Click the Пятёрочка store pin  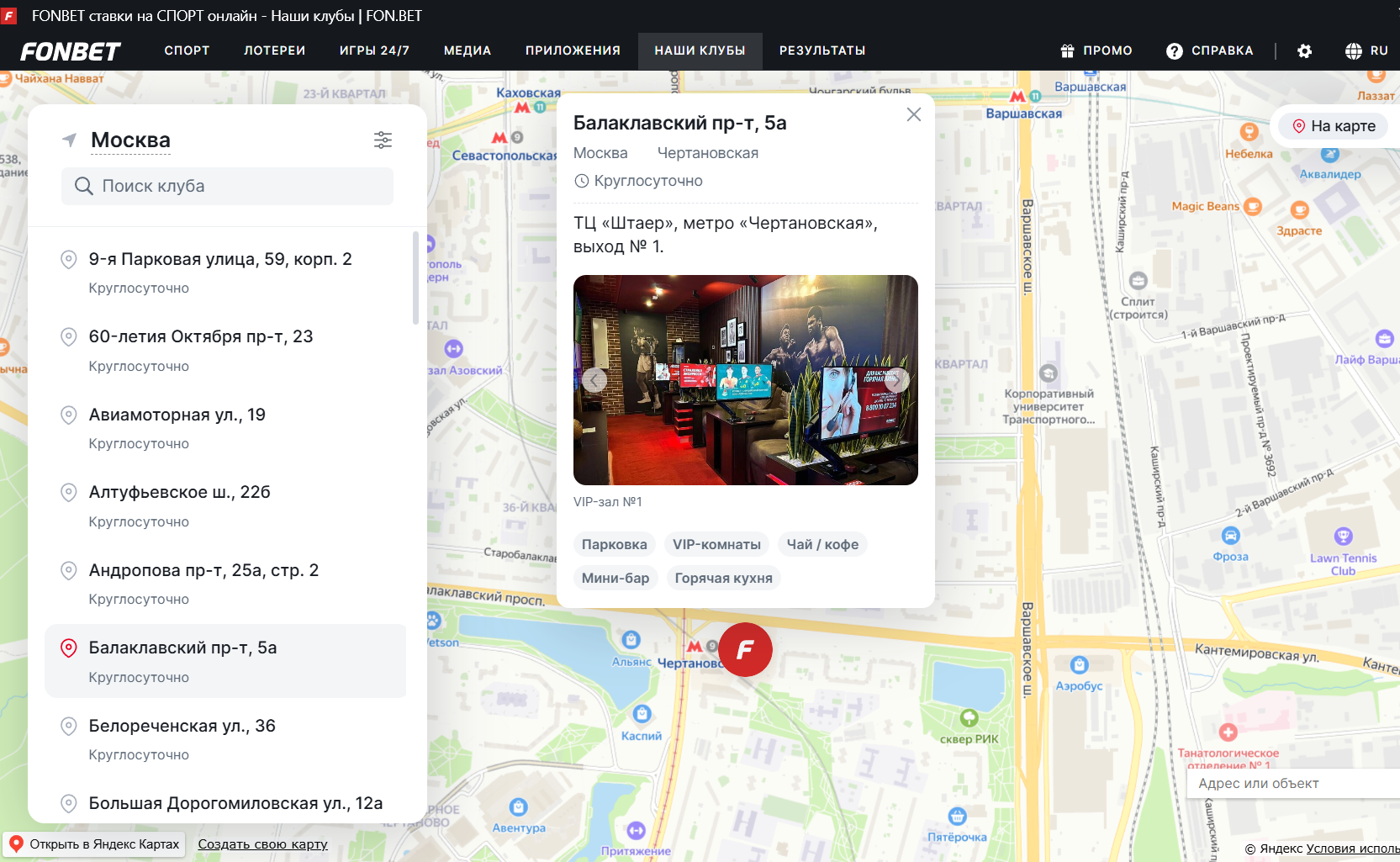[958, 816]
